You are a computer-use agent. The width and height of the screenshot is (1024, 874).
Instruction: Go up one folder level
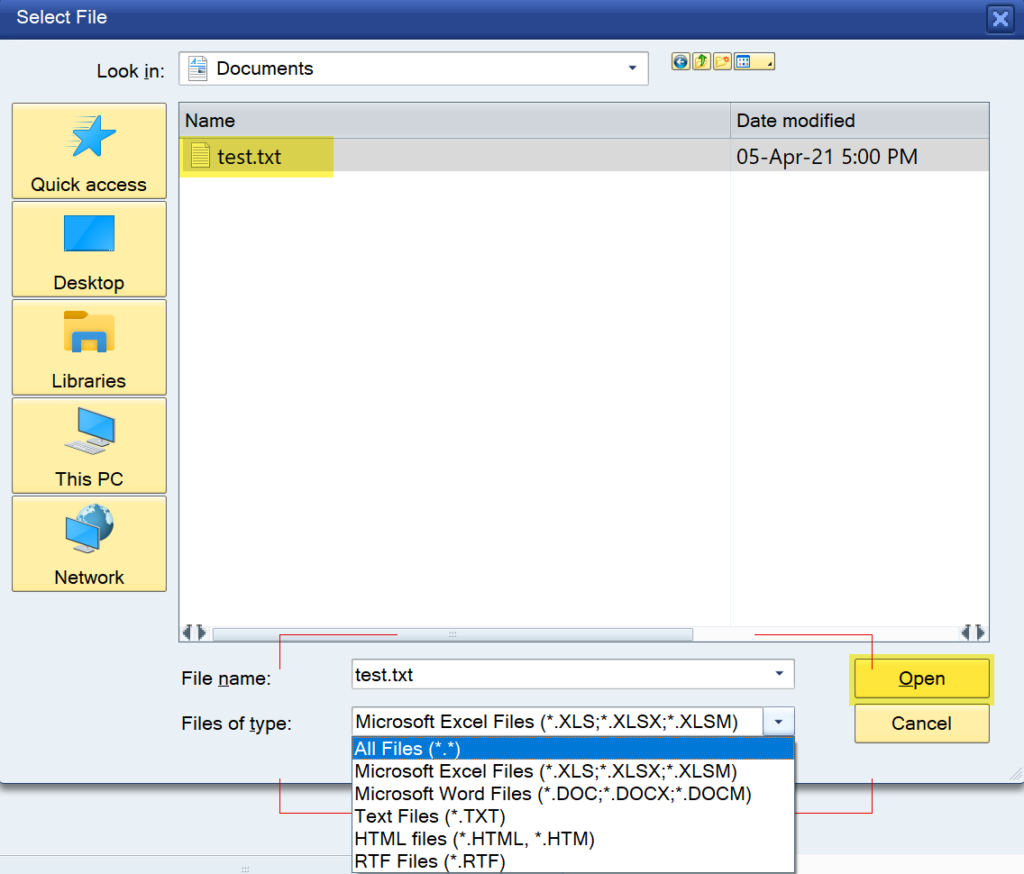[701, 62]
